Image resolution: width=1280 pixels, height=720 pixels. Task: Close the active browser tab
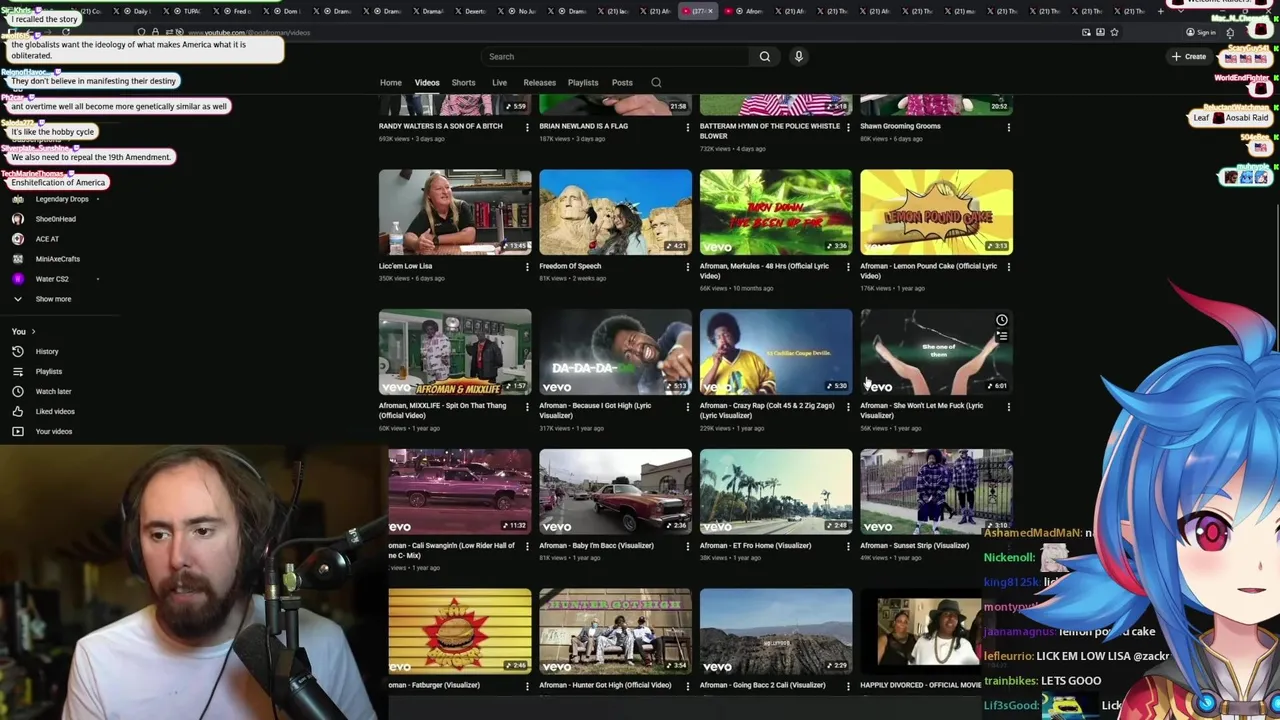[712, 11]
